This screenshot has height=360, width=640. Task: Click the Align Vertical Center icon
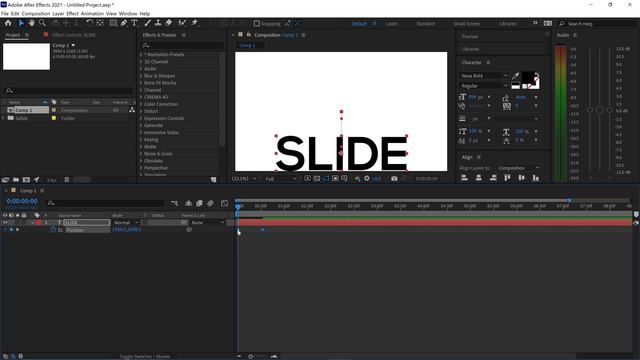pos(522,178)
